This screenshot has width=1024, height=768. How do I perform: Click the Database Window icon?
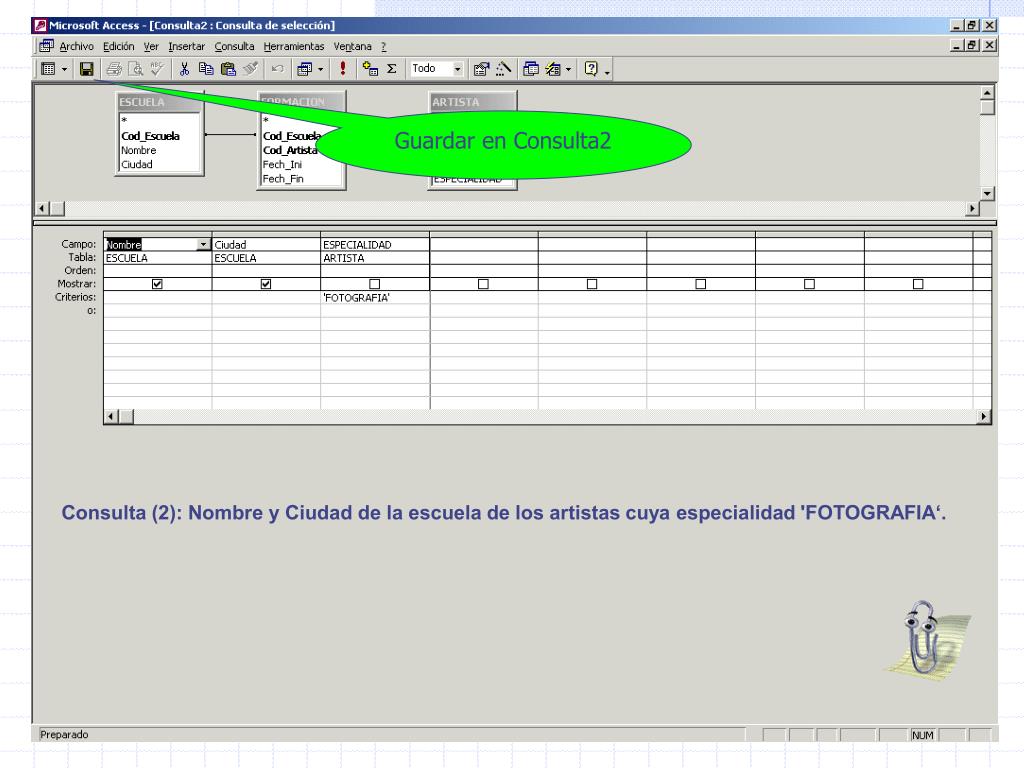(x=531, y=69)
